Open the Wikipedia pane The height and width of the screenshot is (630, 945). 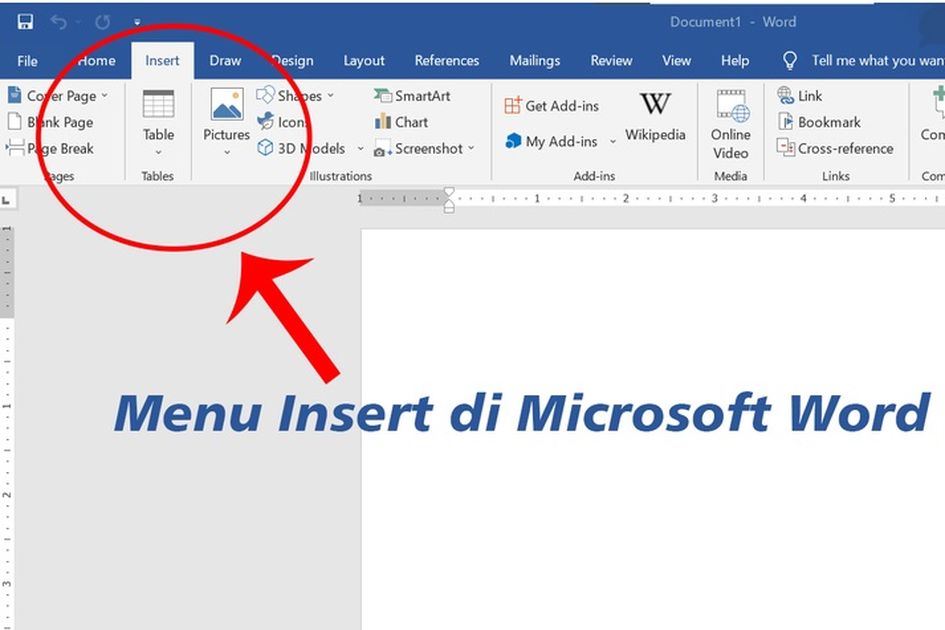click(x=655, y=115)
